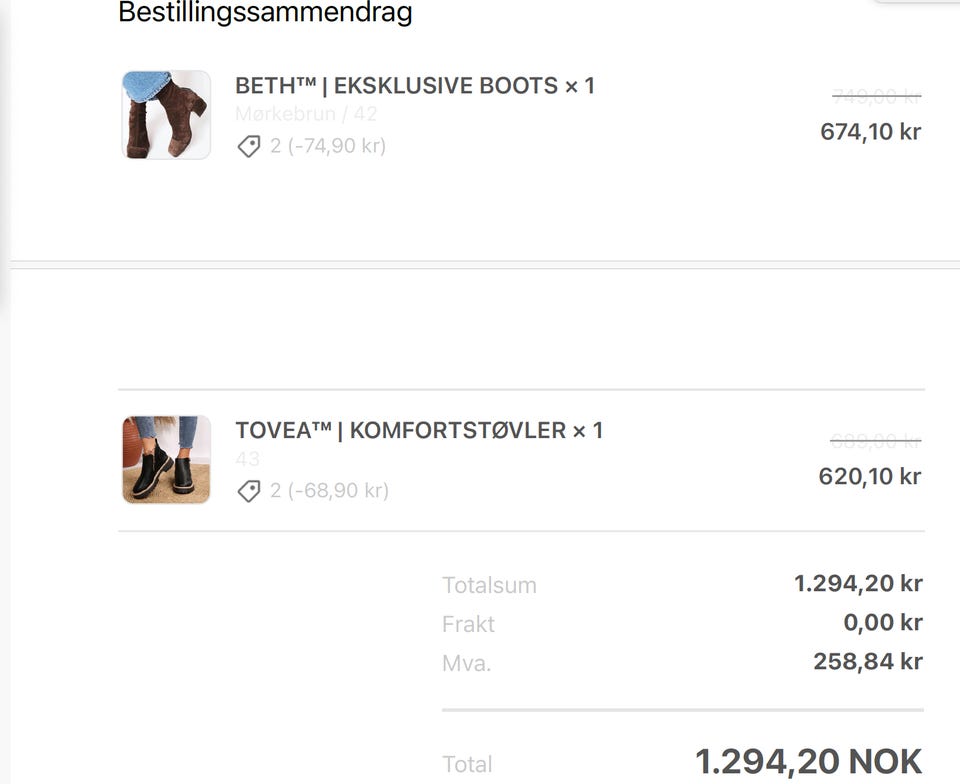Click the crossed-out 749,00 kr price
Image resolution: width=960 pixels, height=784 pixels.
coord(876,97)
